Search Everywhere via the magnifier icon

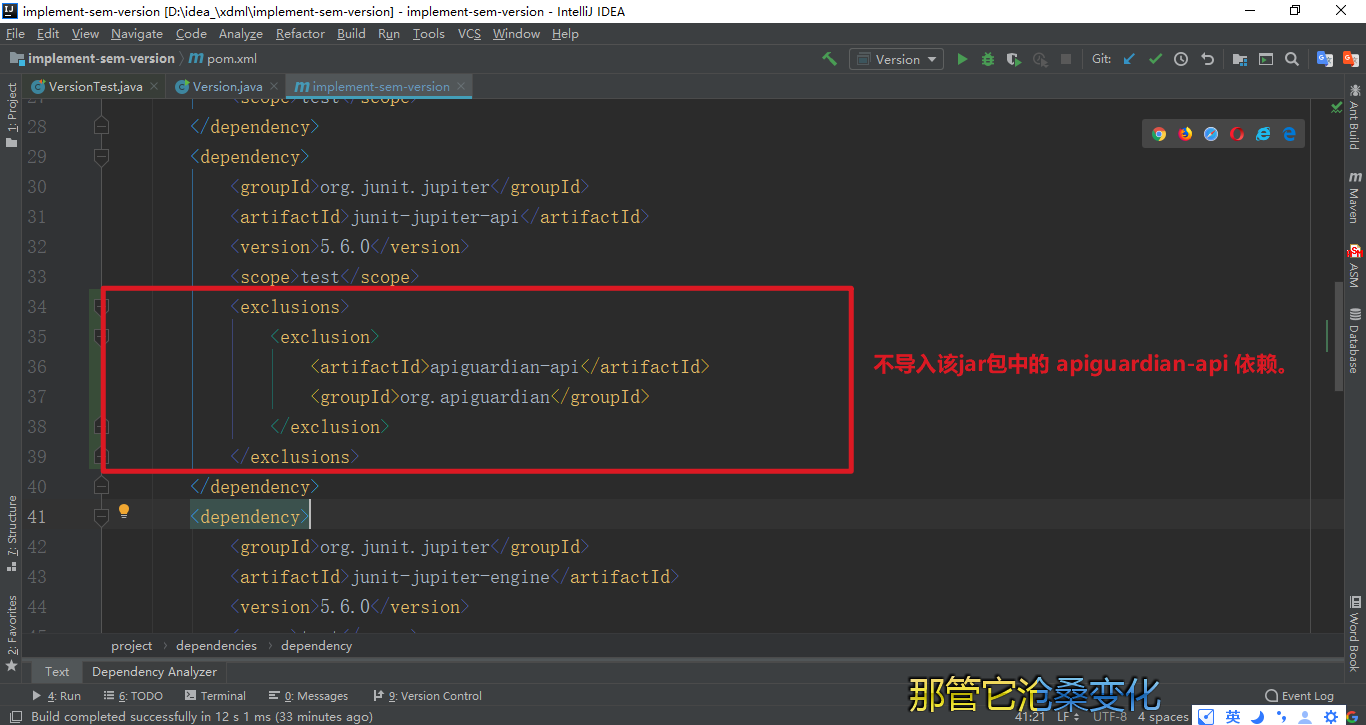(x=1292, y=59)
